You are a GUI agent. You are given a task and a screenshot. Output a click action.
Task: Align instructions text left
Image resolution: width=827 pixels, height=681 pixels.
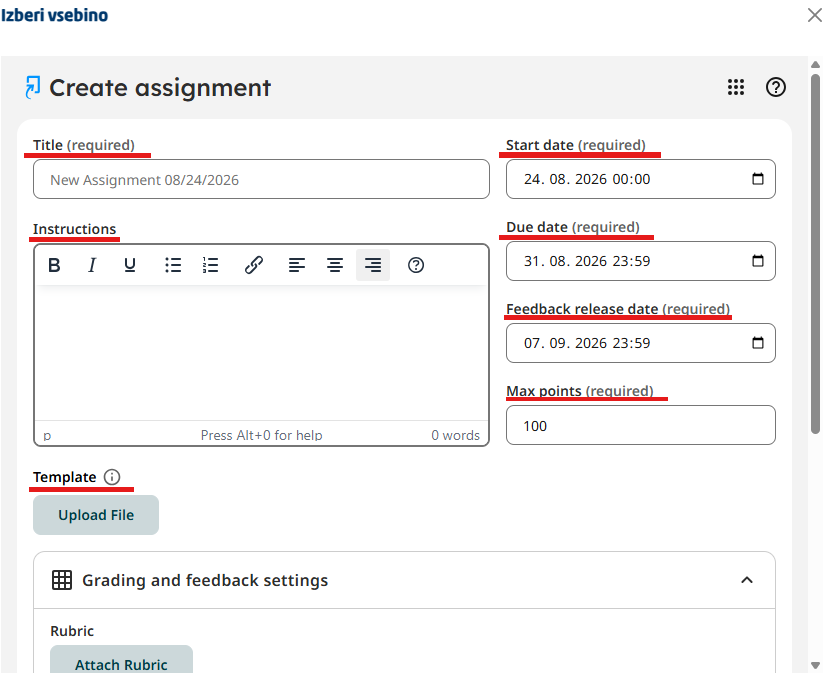297,265
